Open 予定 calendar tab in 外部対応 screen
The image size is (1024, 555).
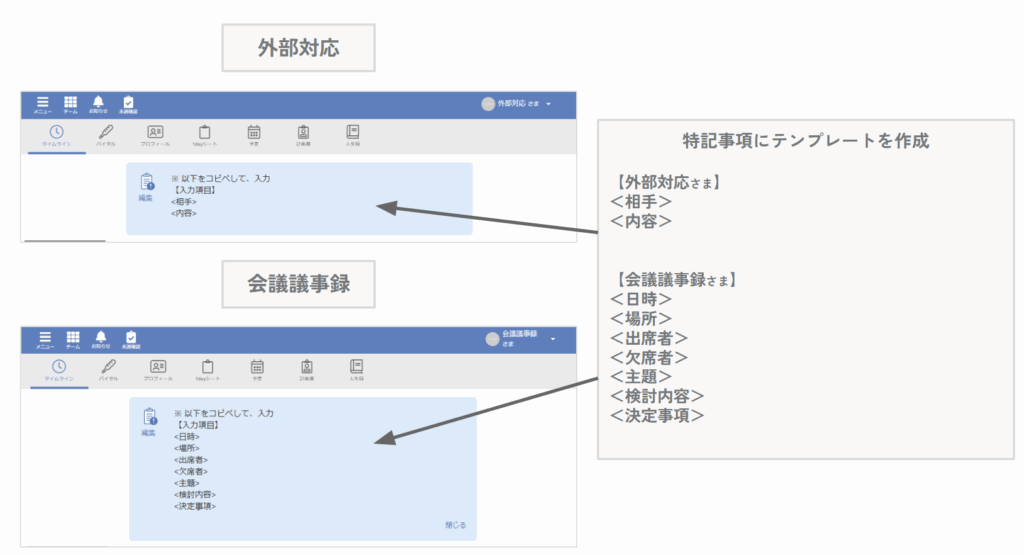pyautogui.click(x=254, y=136)
